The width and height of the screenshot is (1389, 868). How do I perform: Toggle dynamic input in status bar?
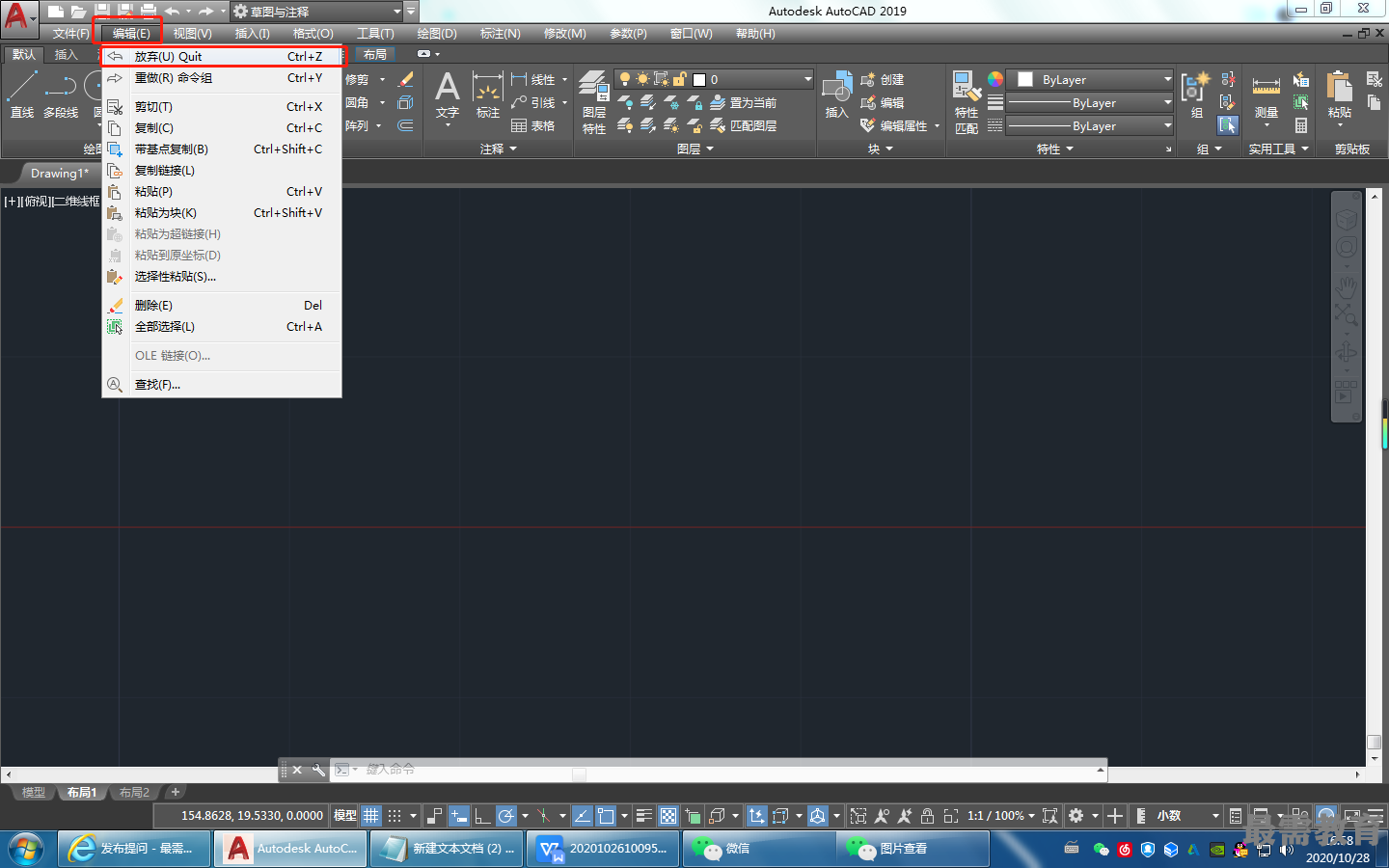coord(458,816)
